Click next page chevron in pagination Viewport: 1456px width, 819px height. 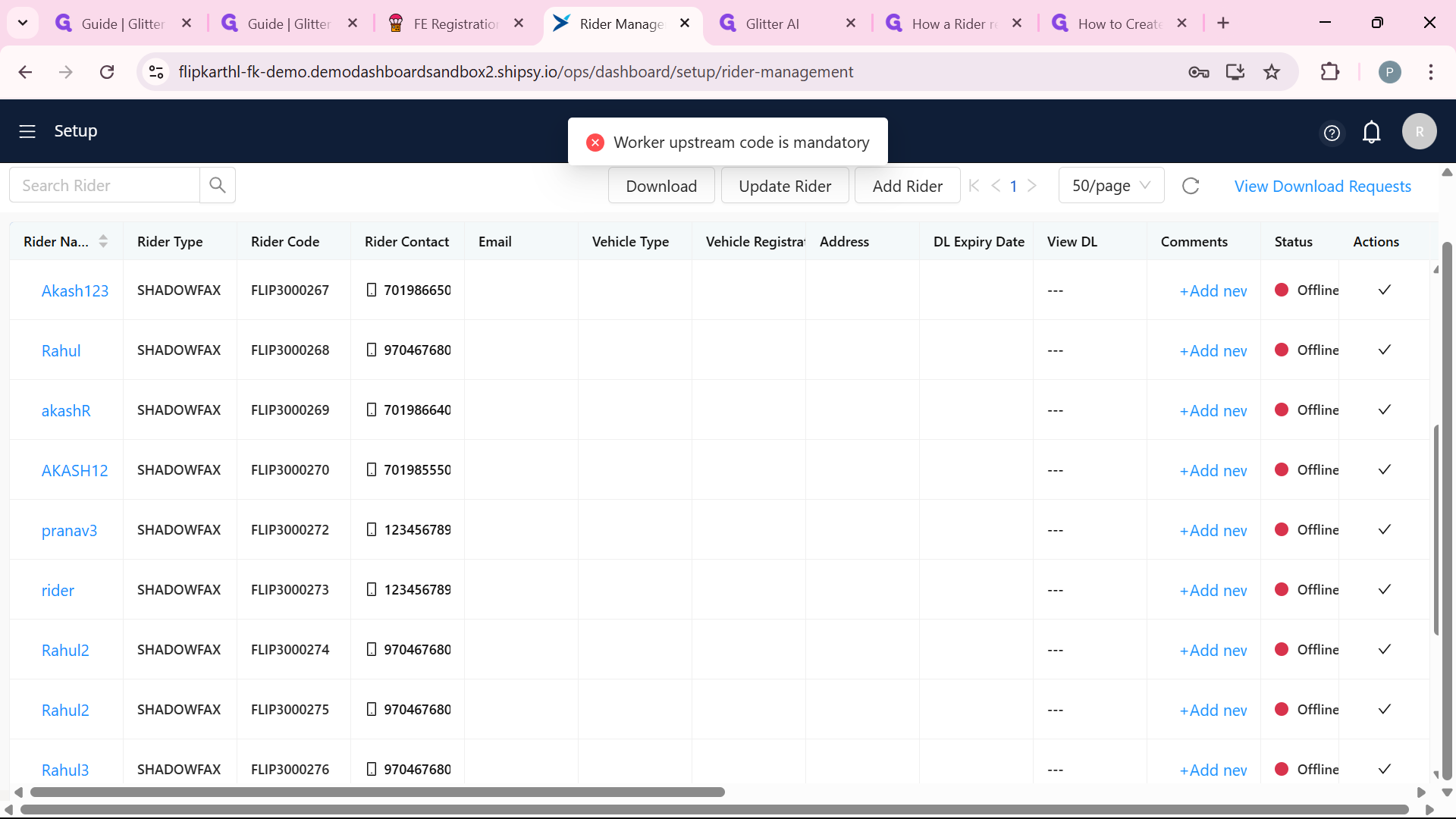tap(1032, 186)
